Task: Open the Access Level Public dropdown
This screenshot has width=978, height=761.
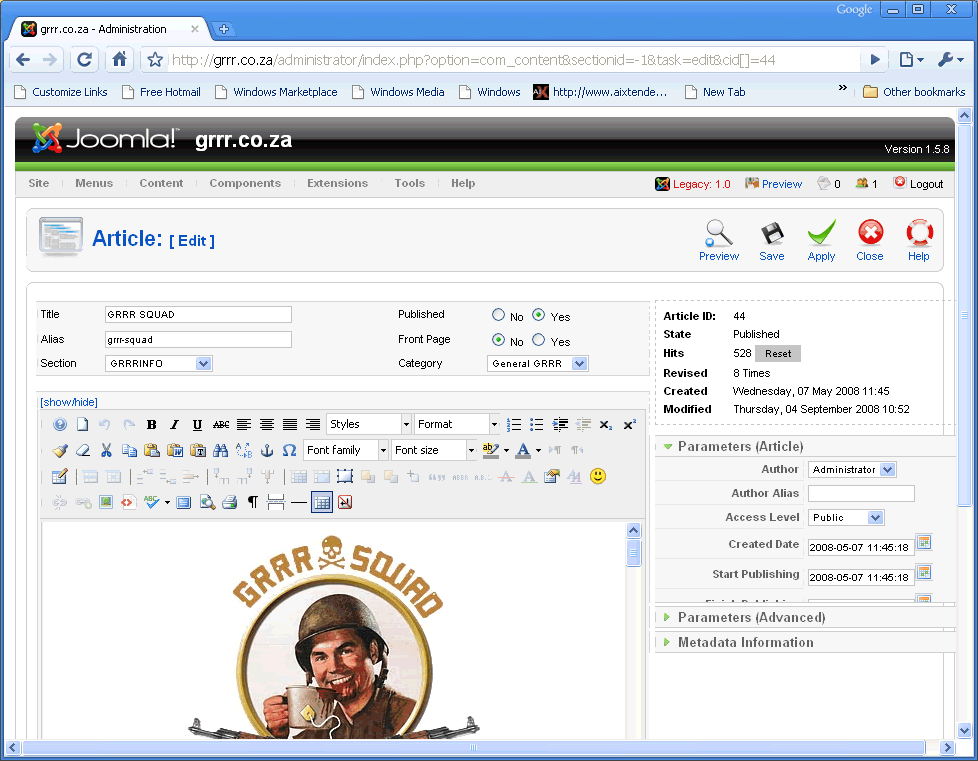Action: click(846, 518)
